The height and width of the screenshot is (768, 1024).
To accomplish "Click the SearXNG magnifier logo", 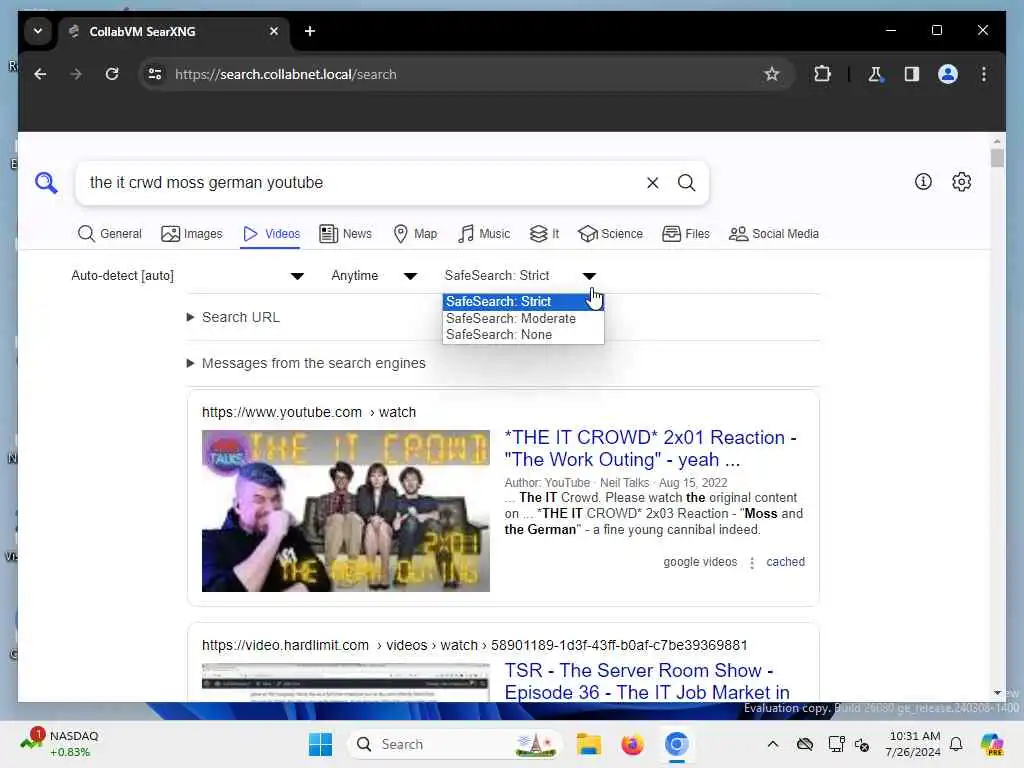I will coord(46,183).
